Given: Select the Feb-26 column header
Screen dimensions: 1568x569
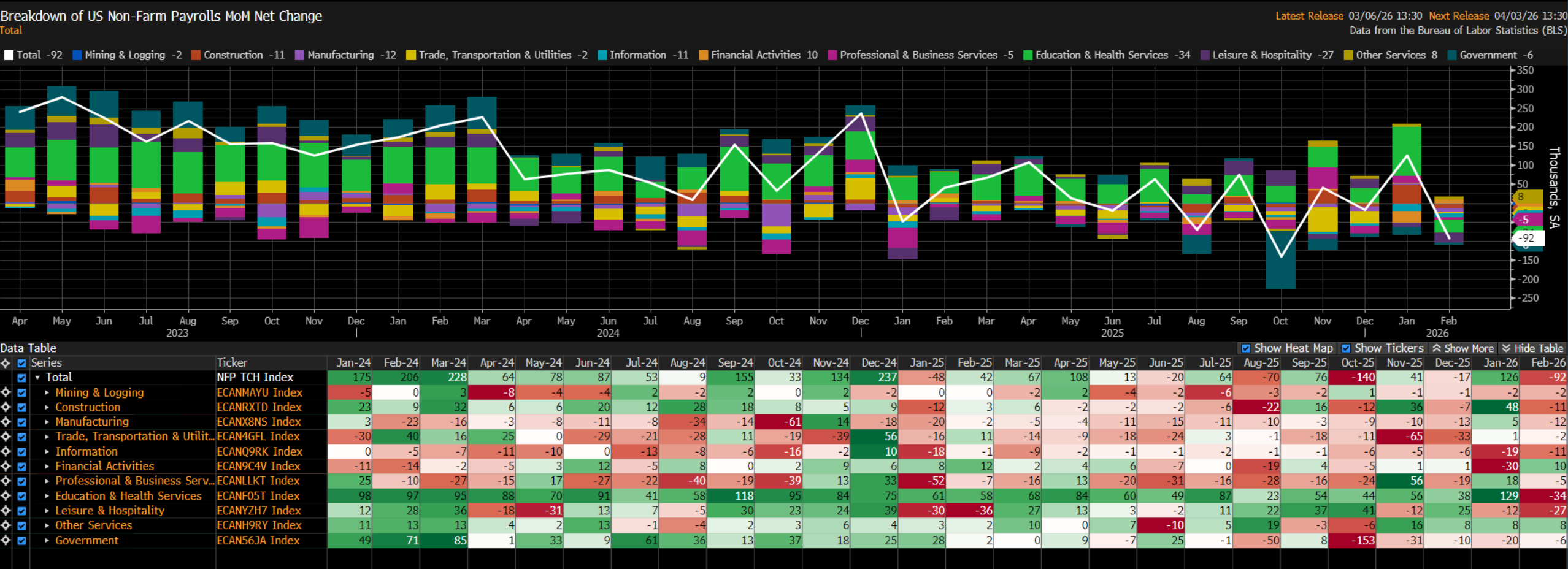Looking at the screenshot, I should point(1548,363).
